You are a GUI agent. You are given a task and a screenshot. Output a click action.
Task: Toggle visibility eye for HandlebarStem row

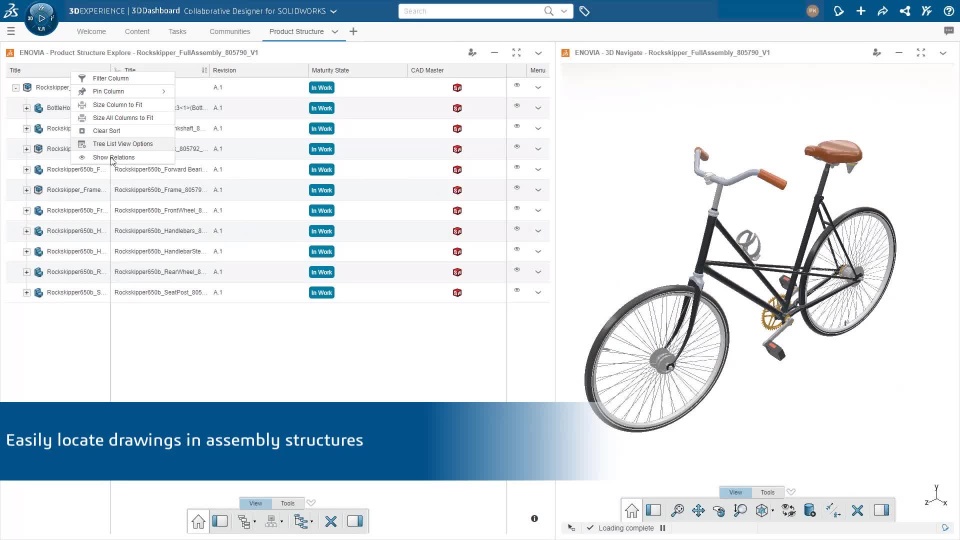coord(517,249)
